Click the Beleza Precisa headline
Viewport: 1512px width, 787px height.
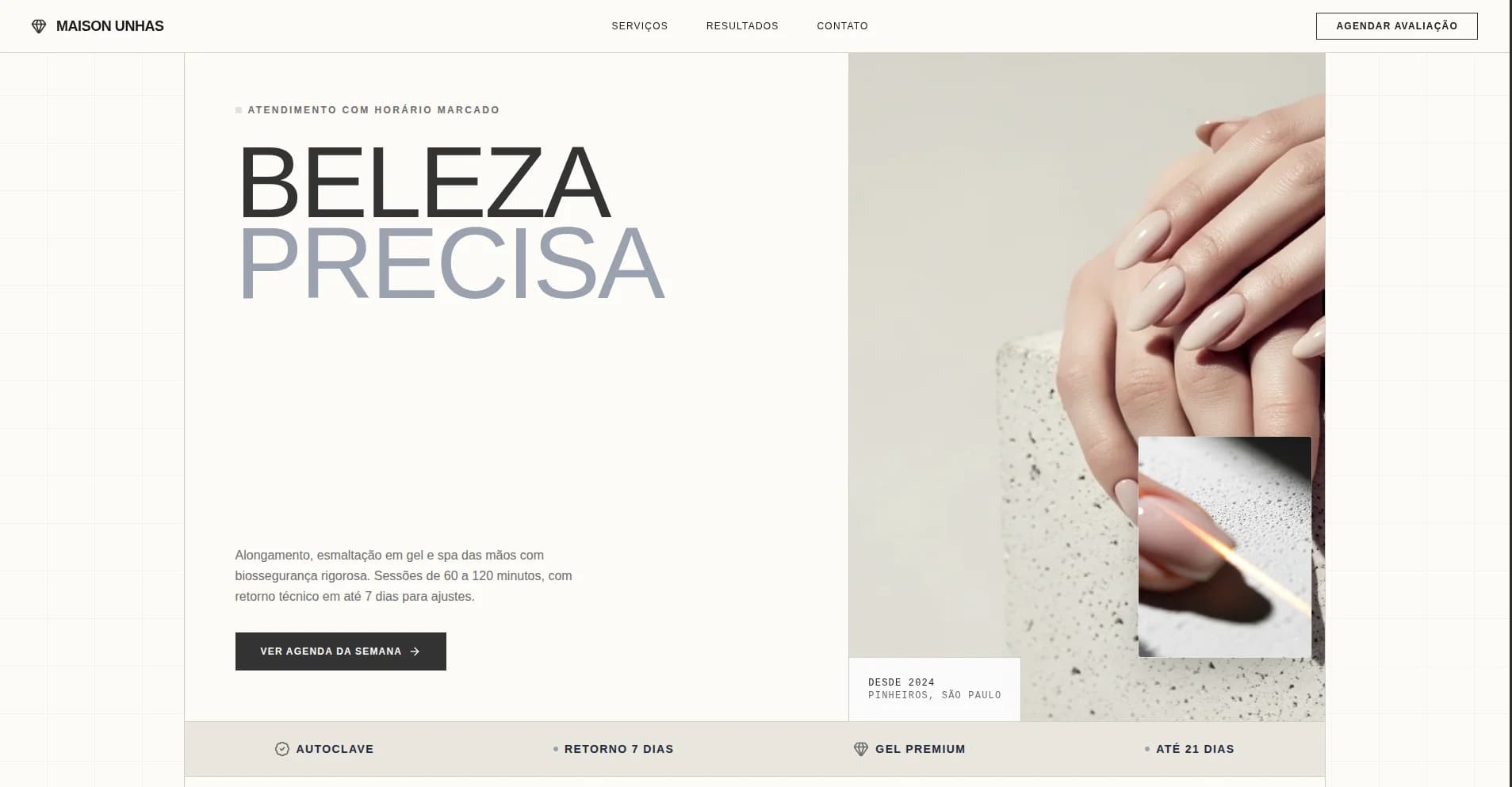click(450, 223)
